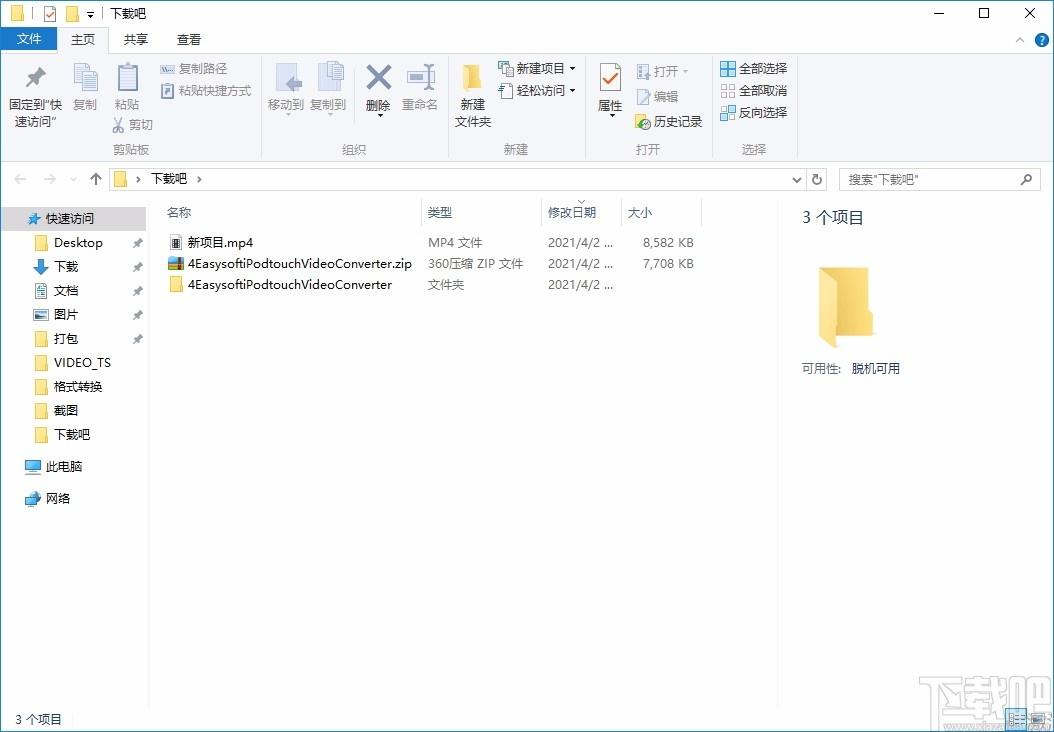Click Properties icon in title bar
Viewport: 1054px width, 732px height.
[x=50, y=13]
